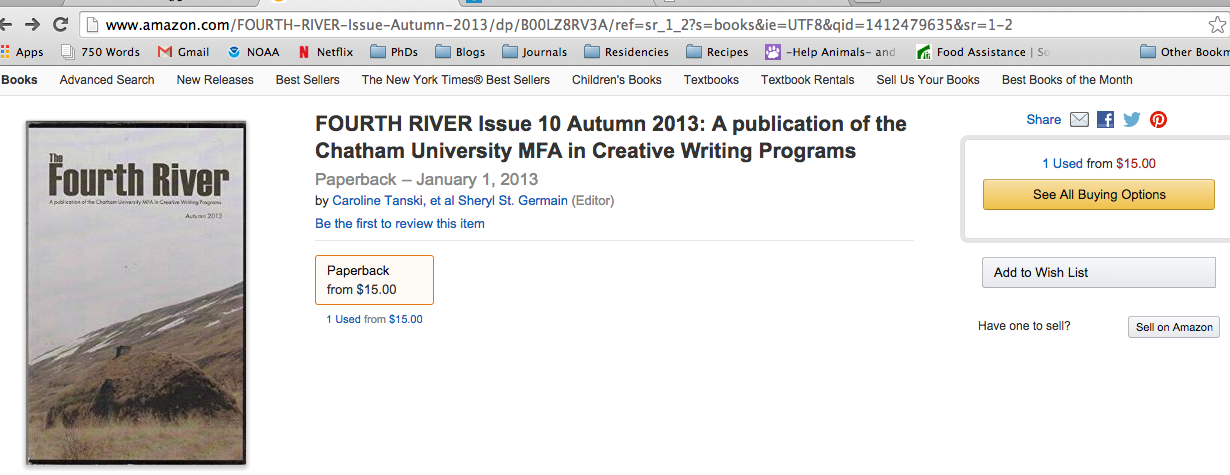Click the browser reload icon
Image resolution: width=1230 pixels, height=475 pixels.
(60, 24)
